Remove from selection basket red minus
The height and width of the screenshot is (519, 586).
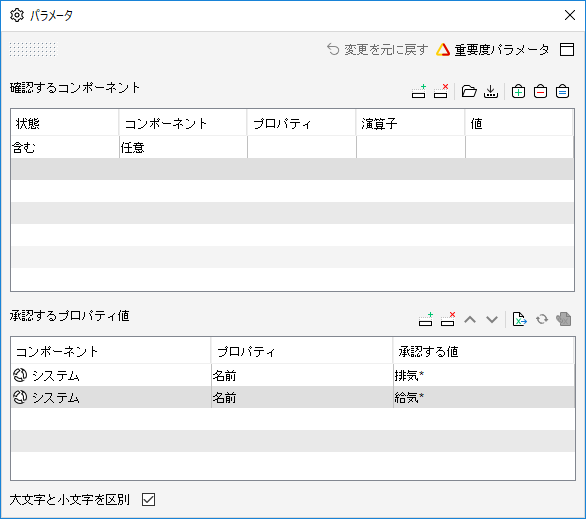point(540,92)
